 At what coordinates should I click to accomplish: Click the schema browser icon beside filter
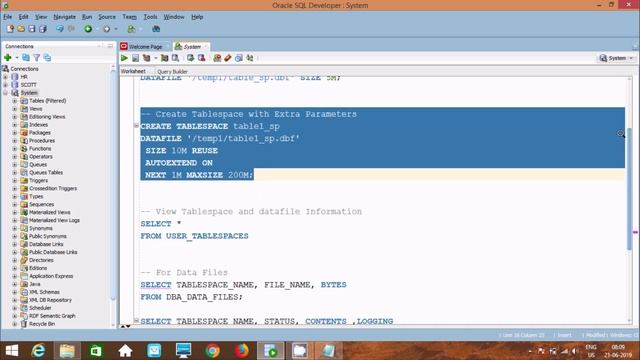47,58
